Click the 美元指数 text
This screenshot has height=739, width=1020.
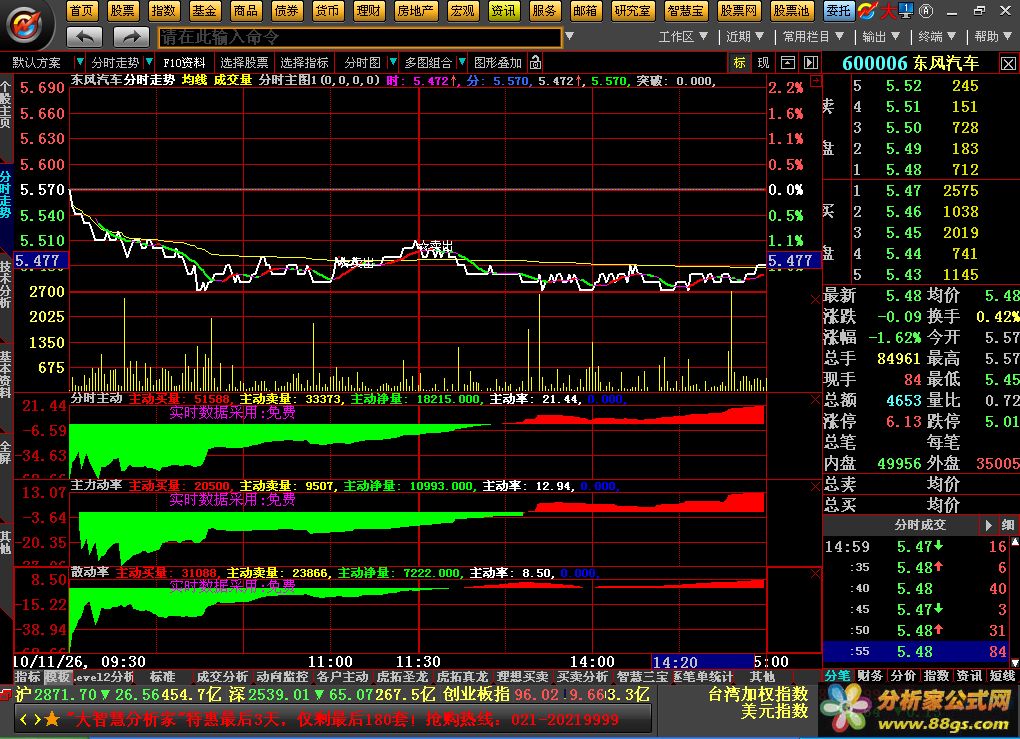tap(774, 712)
